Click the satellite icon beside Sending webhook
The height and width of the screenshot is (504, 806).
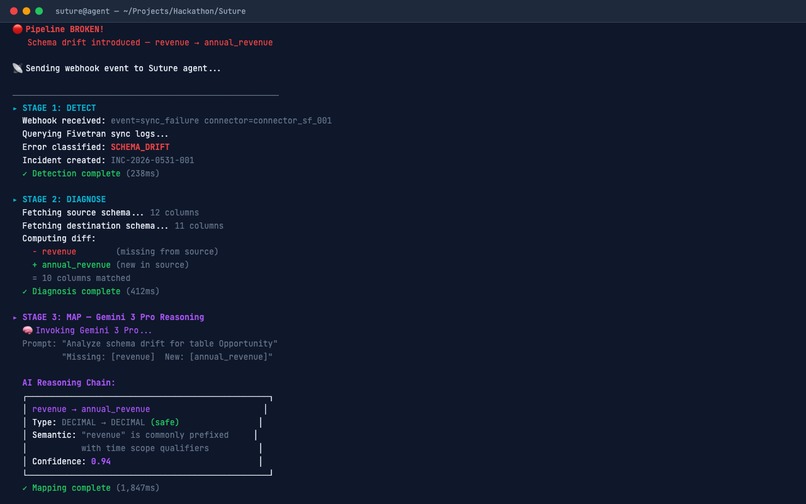click(17, 68)
